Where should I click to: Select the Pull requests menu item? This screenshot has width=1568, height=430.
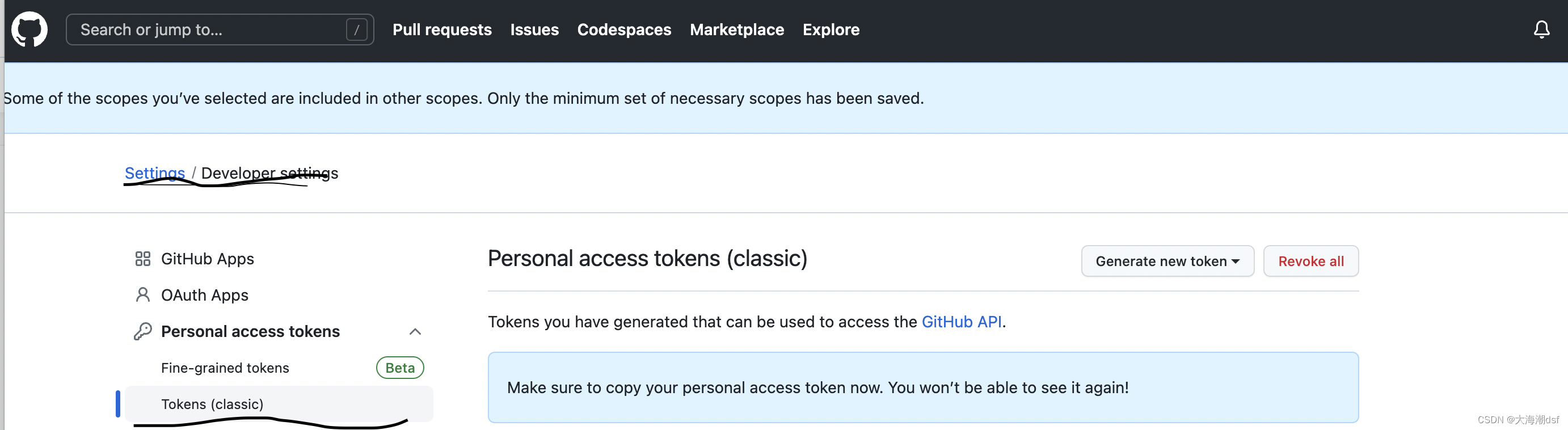click(x=442, y=29)
